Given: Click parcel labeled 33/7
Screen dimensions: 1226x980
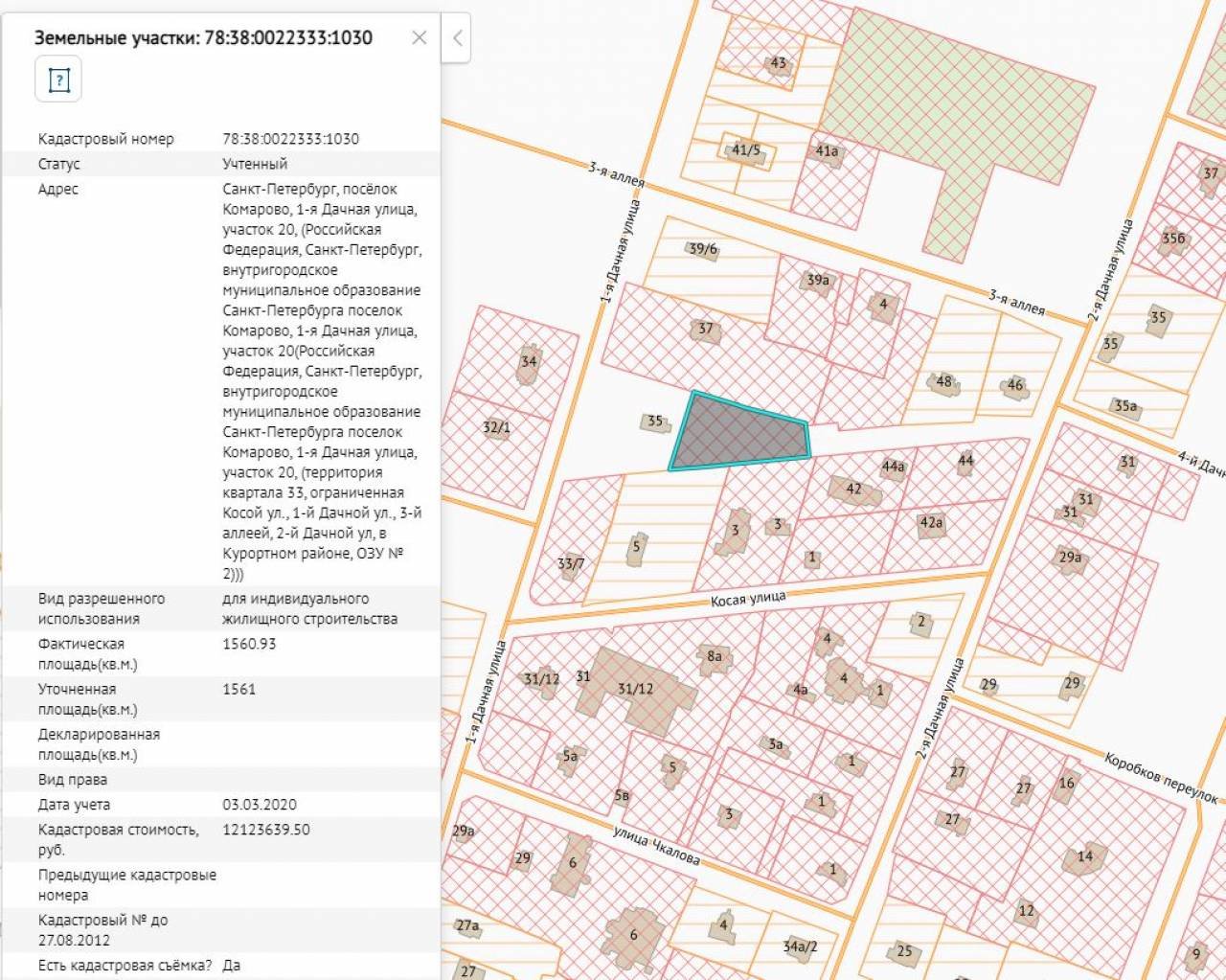Looking at the screenshot, I should (x=571, y=564).
